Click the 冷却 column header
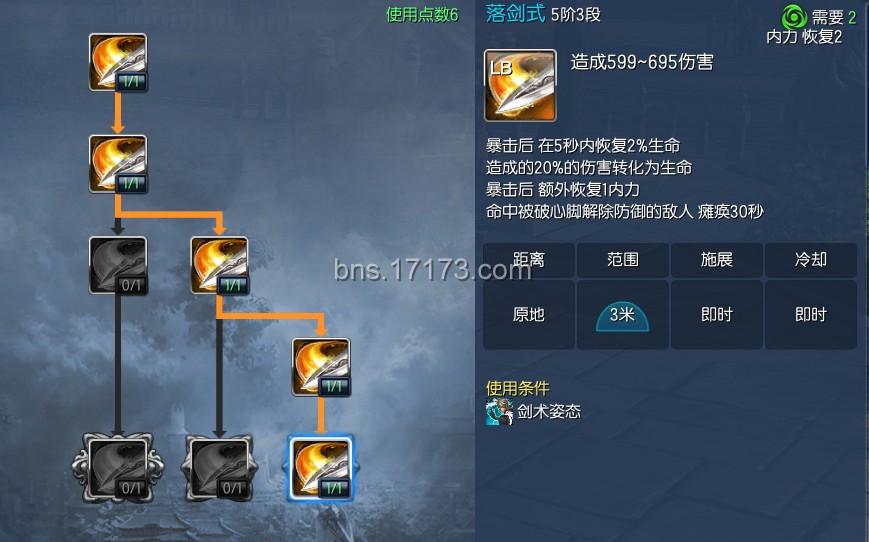Image resolution: width=869 pixels, height=542 pixels. 811,259
